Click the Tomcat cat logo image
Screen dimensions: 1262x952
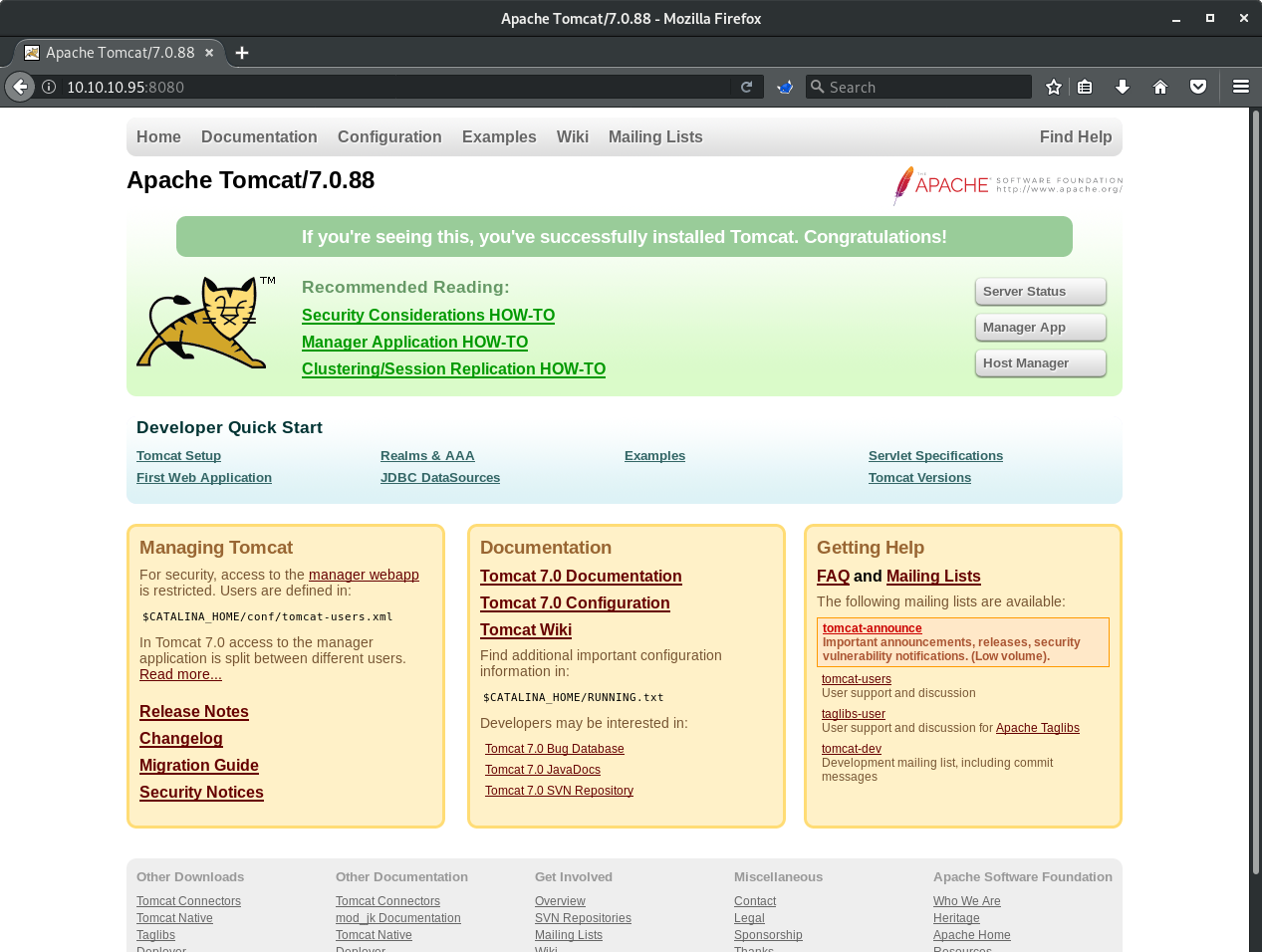click(x=206, y=322)
